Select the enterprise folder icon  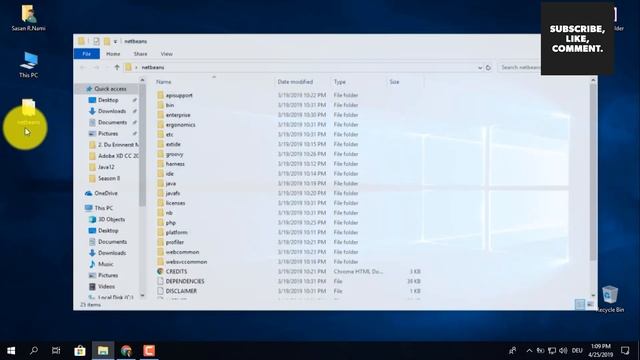pyautogui.click(x=160, y=115)
